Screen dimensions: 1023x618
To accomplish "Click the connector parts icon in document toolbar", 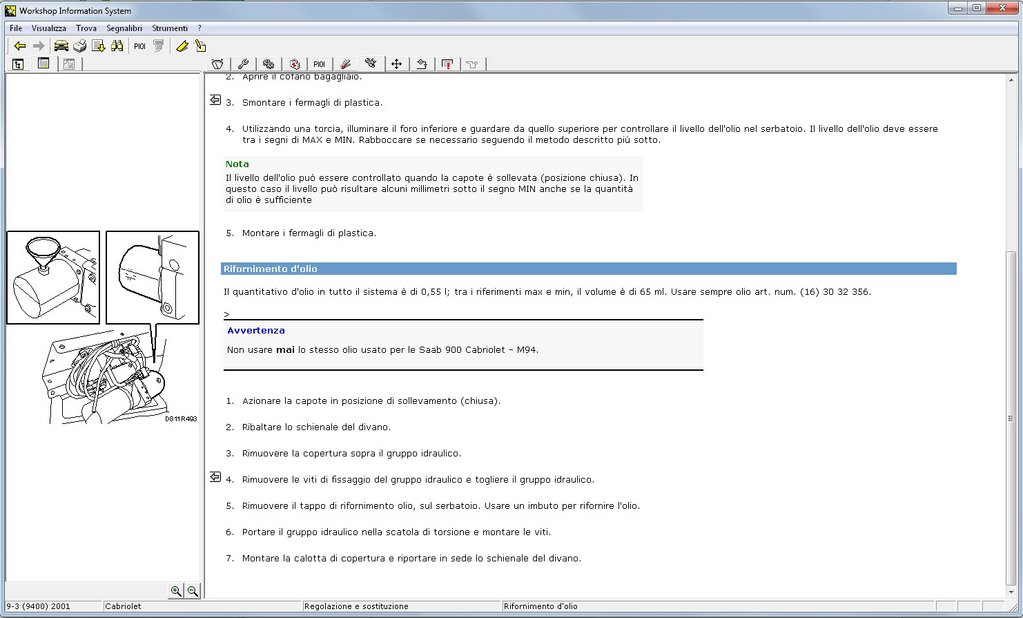I will pyautogui.click(x=371, y=63).
